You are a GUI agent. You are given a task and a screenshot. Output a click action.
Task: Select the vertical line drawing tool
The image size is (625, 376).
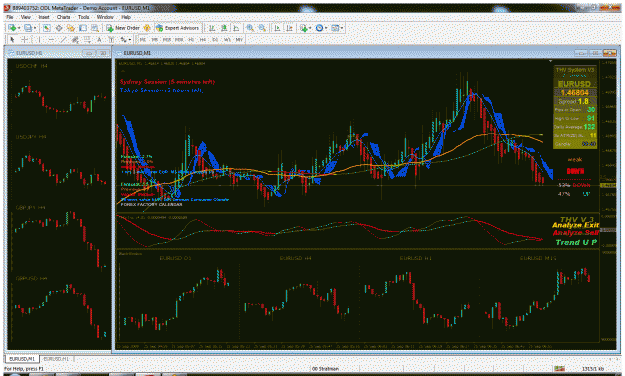[39, 39]
